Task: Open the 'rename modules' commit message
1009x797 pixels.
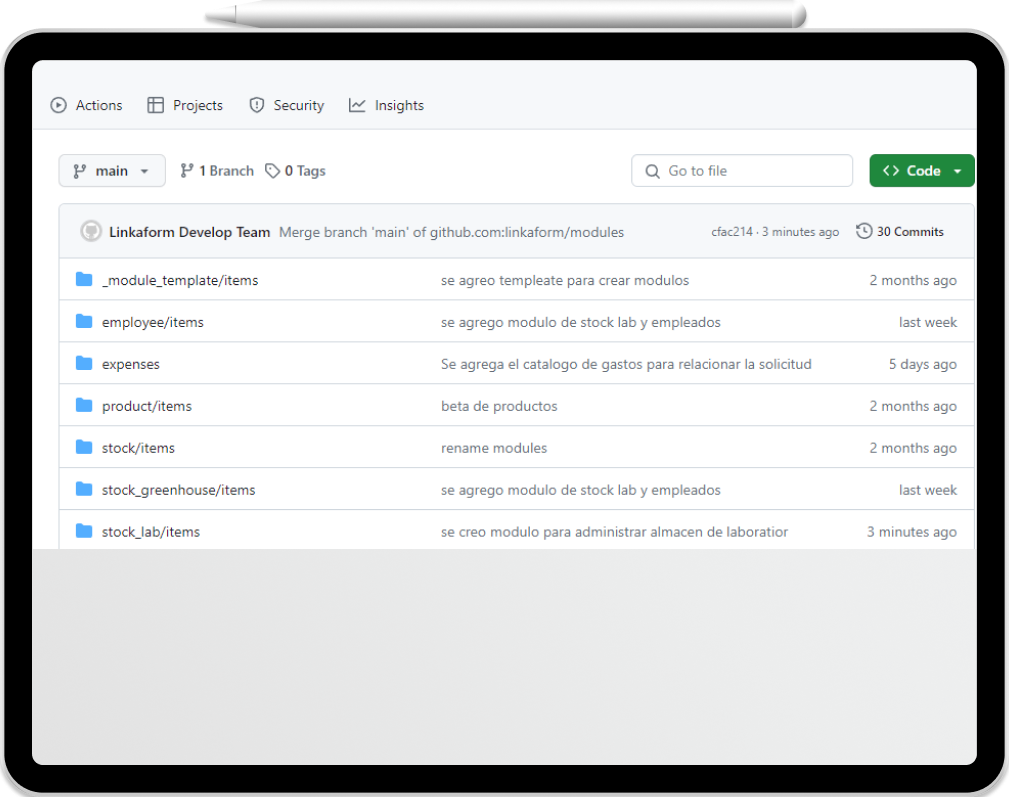Action: (x=494, y=448)
